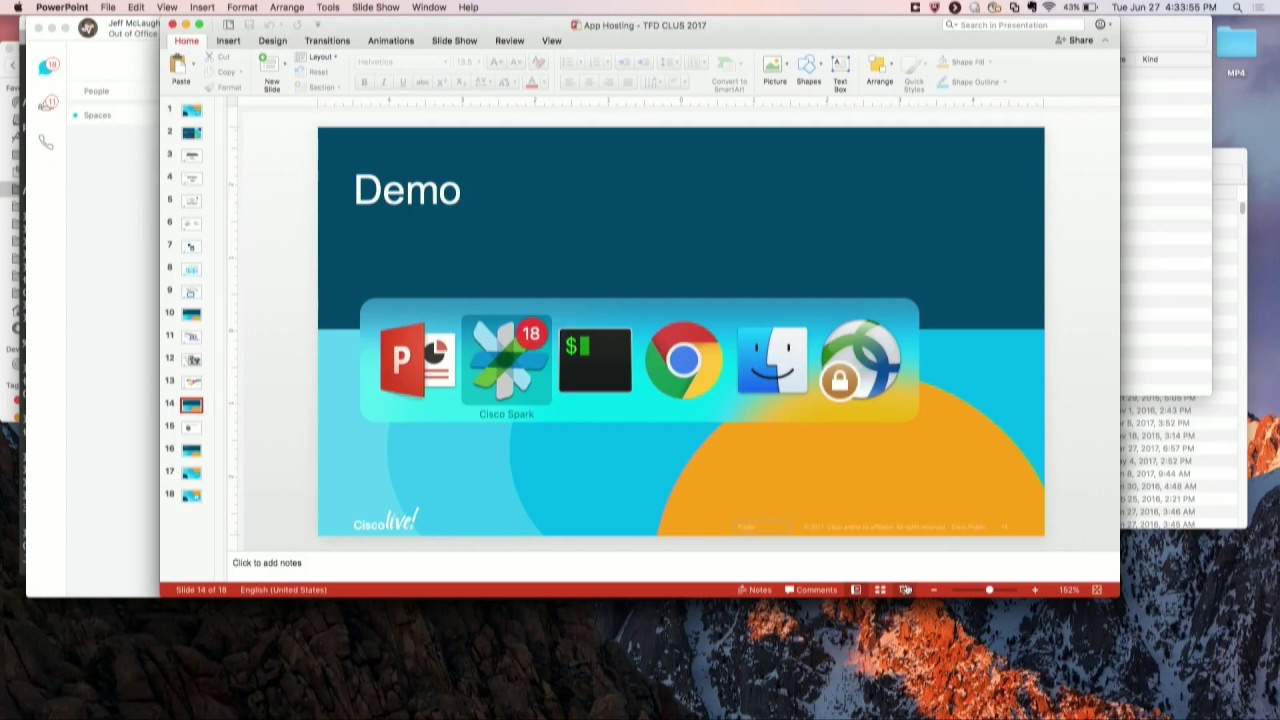This screenshot has height=720, width=1280.
Task: Switch to the Design ribbon tab
Action: coord(272,41)
